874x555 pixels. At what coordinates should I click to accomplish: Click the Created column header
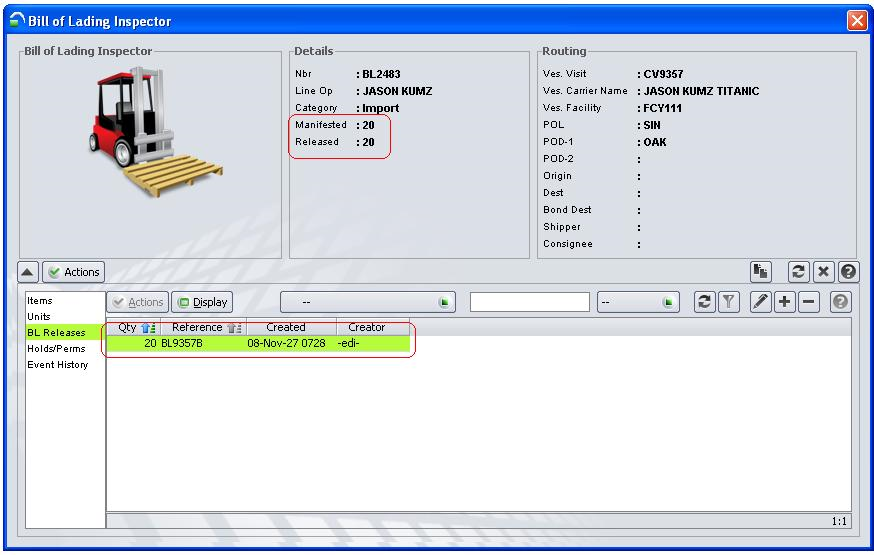(x=292, y=328)
